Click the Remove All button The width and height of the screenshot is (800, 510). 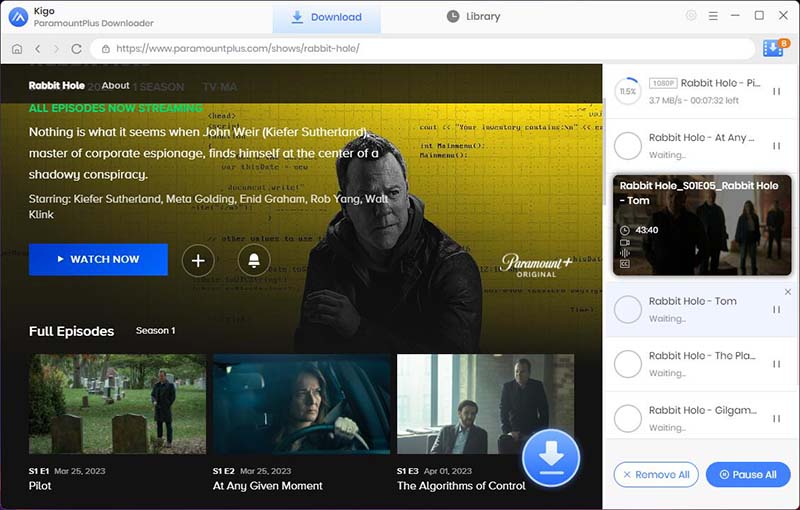656,475
